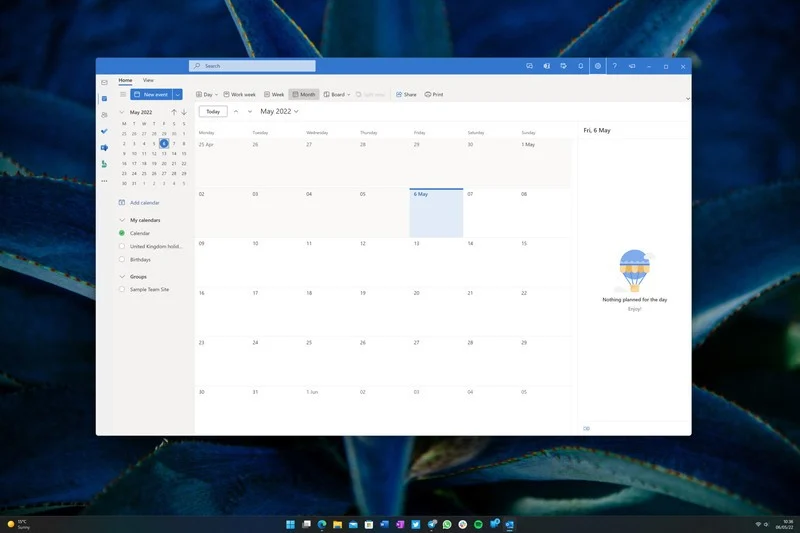Toggle the Calendar calendar checkbox
Screen dimensions: 800x533
tap(122, 233)
